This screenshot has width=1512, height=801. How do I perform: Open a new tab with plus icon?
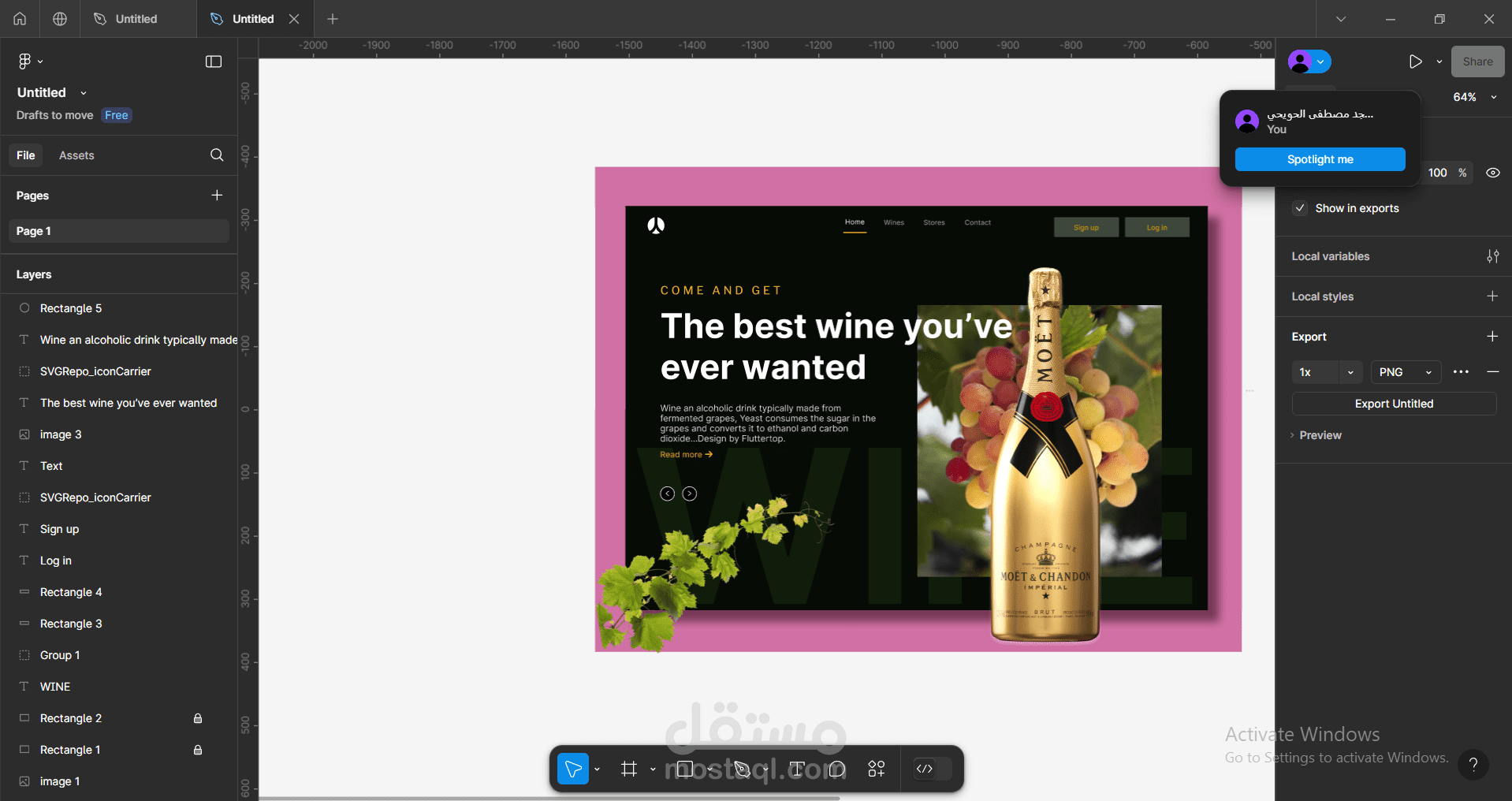coord(333,19)
